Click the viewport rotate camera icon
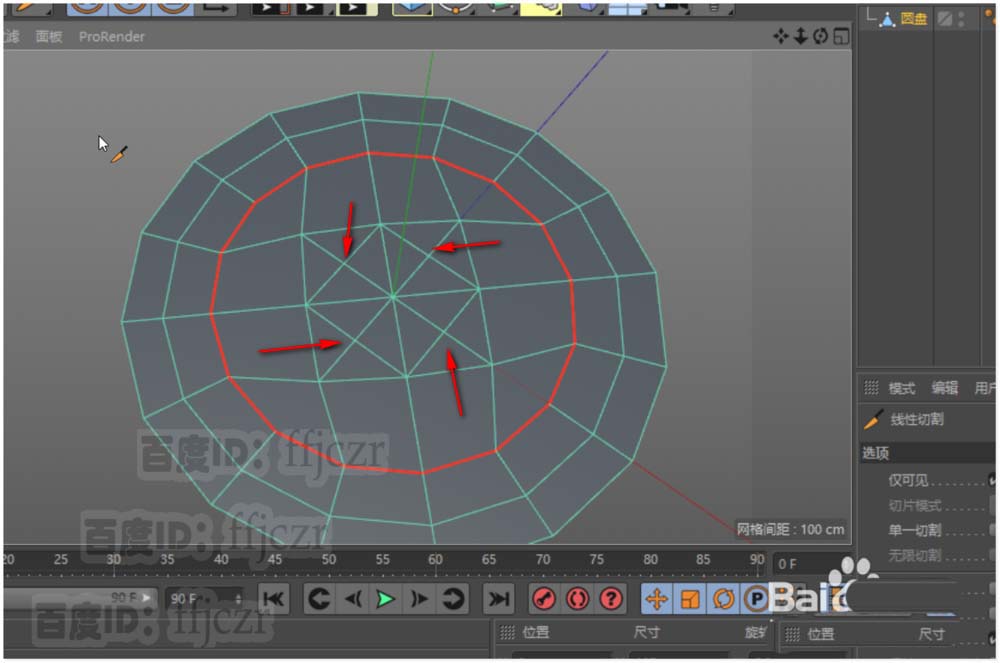Image resolution: width=1000 pixels, height=663 pixels. click(820, 36)
